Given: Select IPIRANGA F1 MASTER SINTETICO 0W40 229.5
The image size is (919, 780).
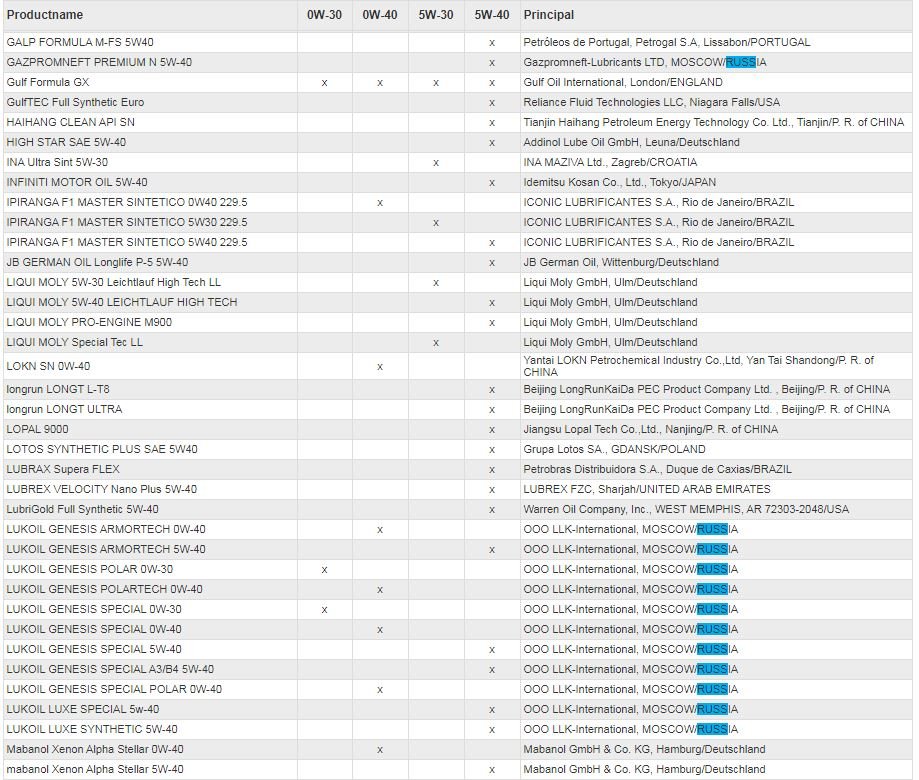Looking at the screenshot, I should tap(127, 202).
